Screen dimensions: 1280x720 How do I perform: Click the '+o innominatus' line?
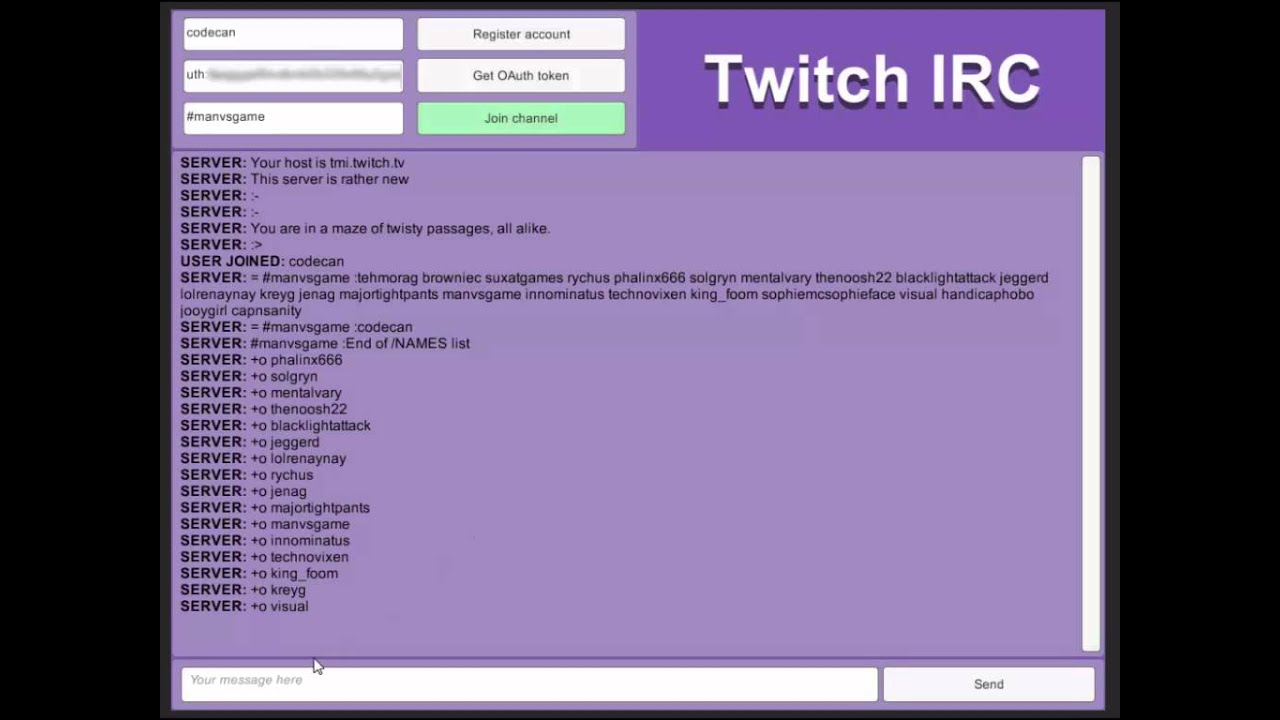265,540
